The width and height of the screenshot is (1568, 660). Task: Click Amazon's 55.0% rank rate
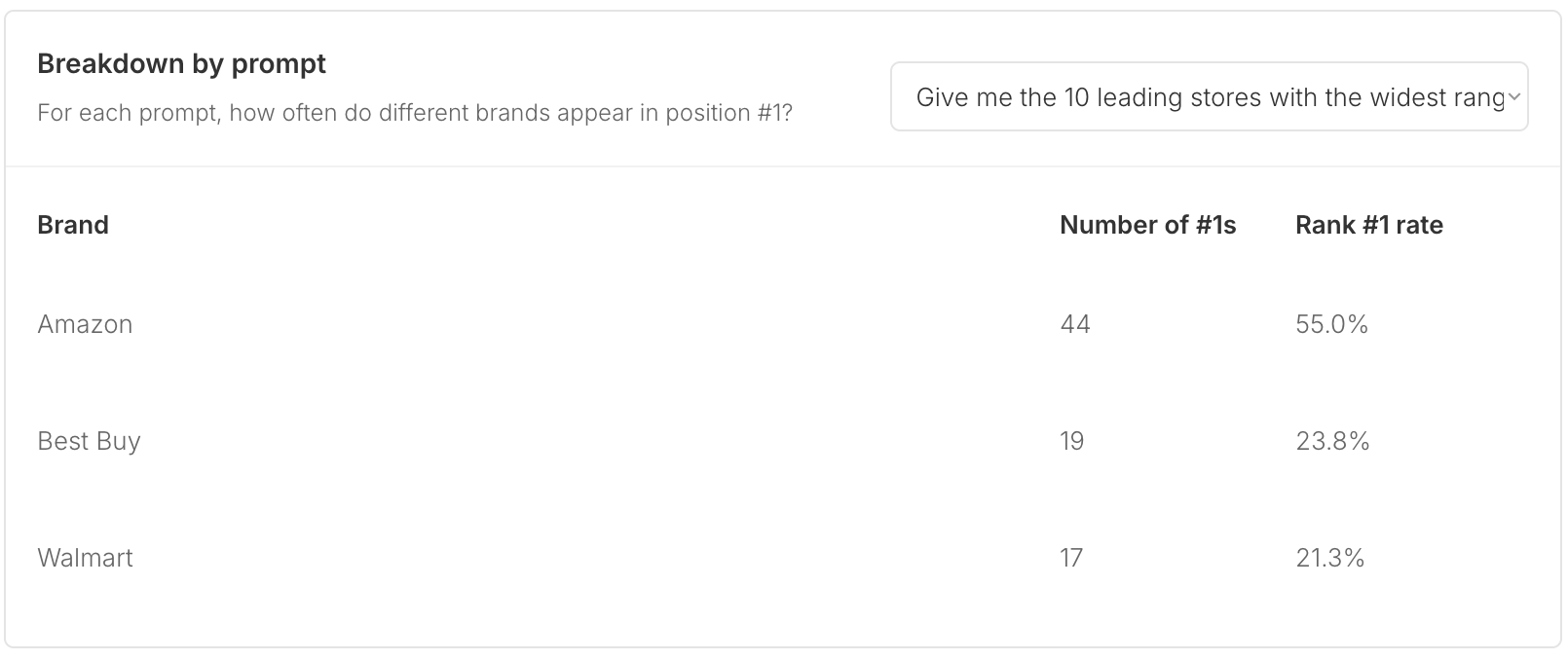pos(1331,324)
